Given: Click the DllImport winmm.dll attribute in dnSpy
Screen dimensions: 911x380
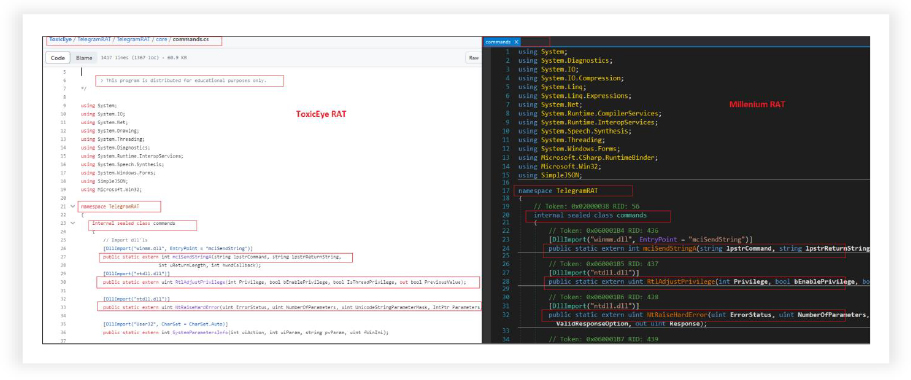Looking at the screenshot, I should click(651, 239).
